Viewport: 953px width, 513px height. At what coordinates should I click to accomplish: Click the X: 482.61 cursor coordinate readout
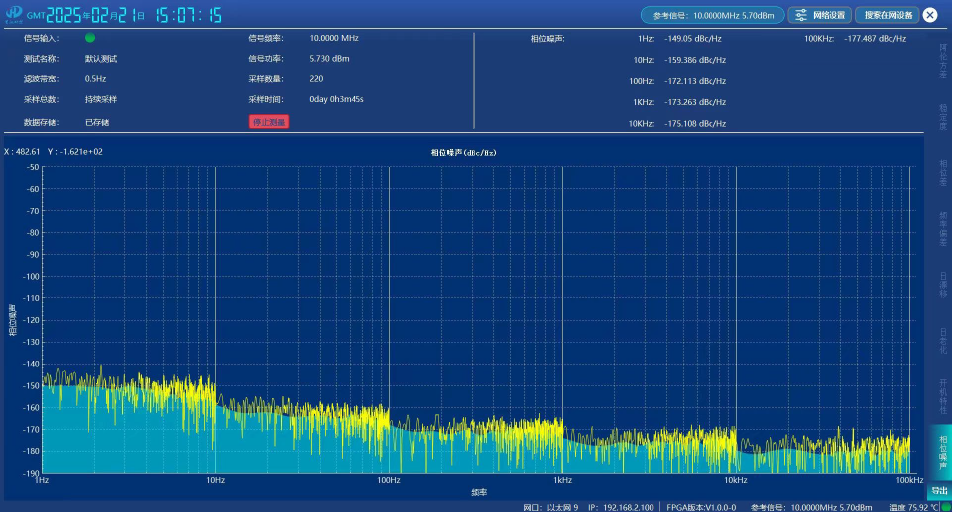[x=22, y=151]
